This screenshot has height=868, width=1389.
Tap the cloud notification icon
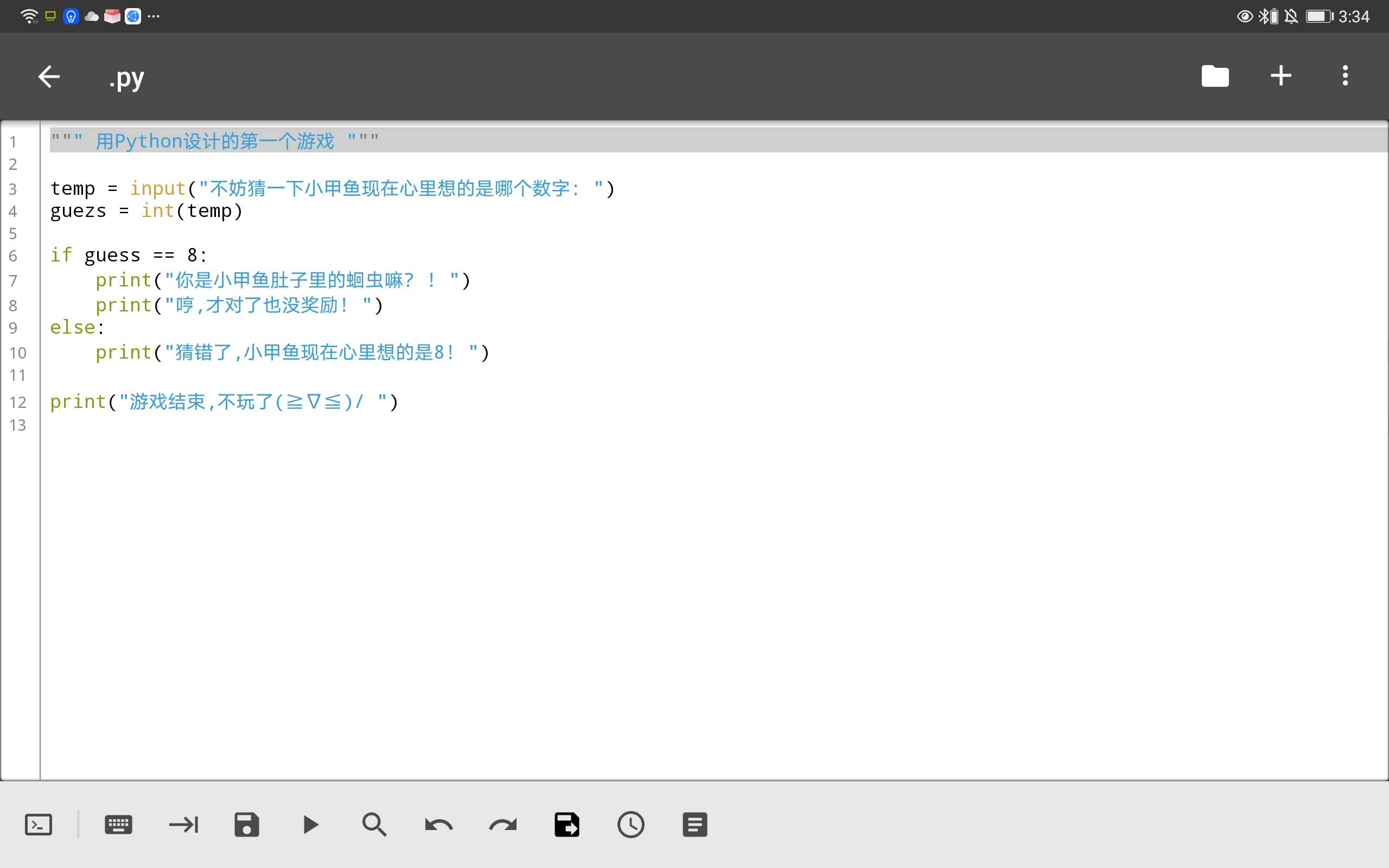92,17
